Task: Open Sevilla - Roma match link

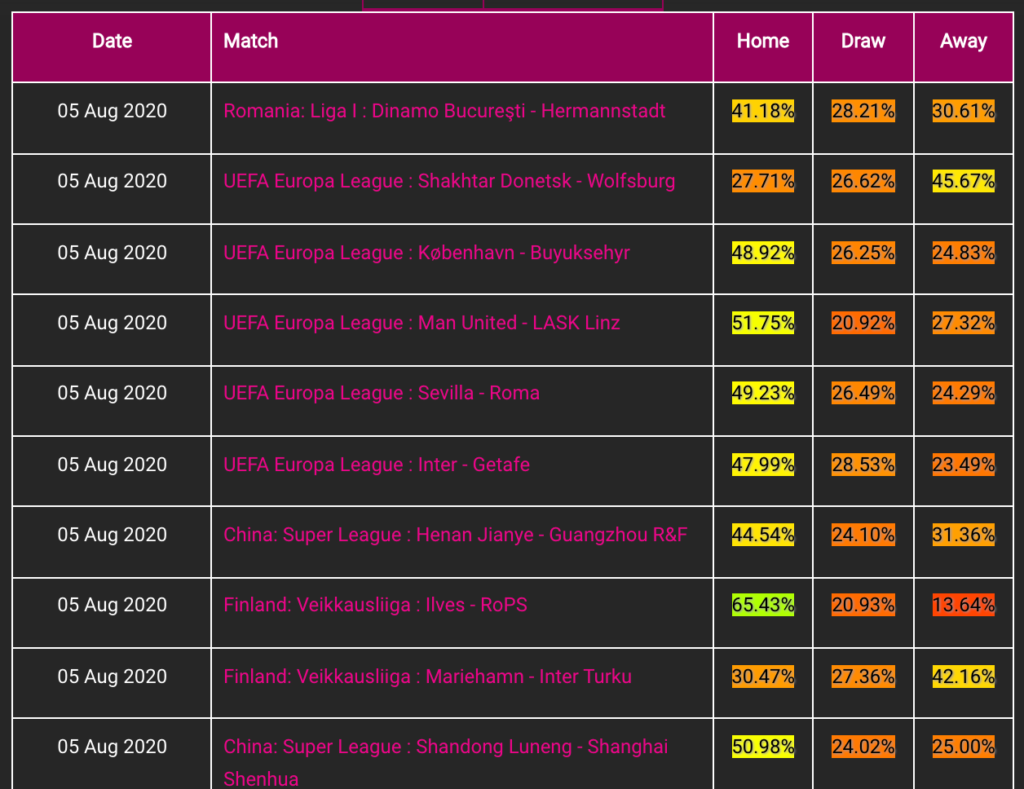Action: click(381, 393)
